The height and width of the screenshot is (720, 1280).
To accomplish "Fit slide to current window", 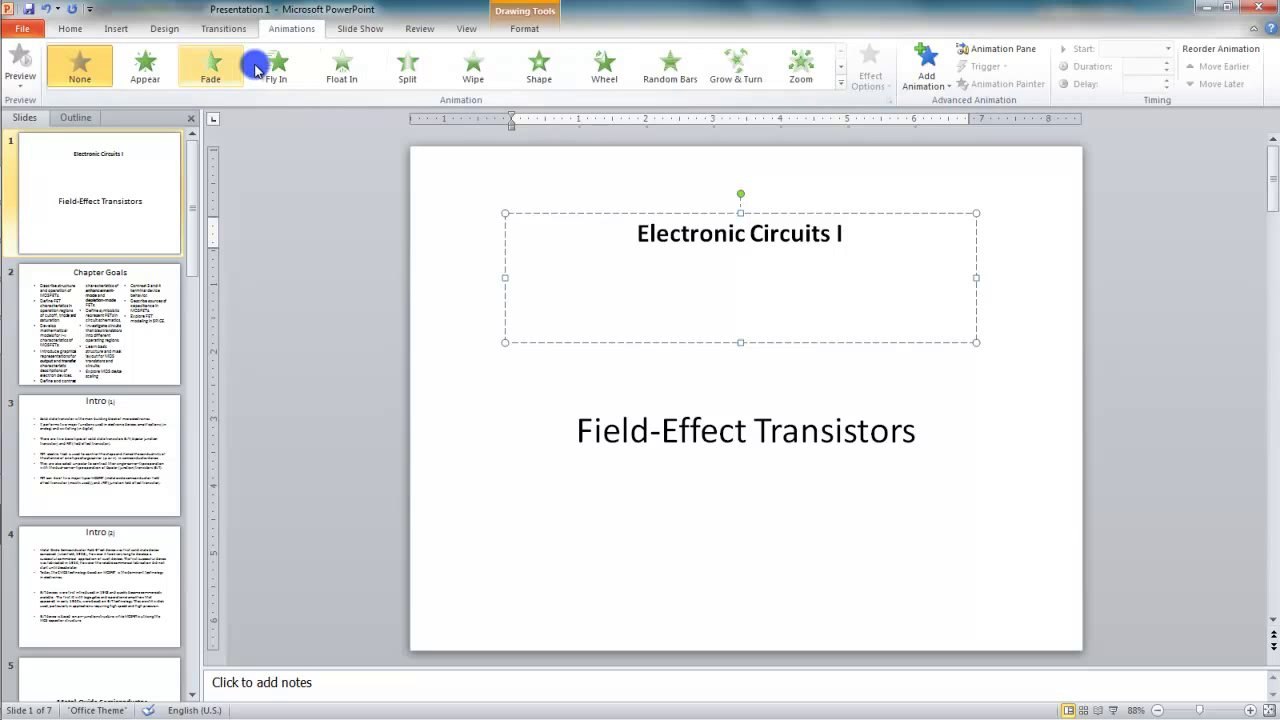I will tap(1269, 710).
